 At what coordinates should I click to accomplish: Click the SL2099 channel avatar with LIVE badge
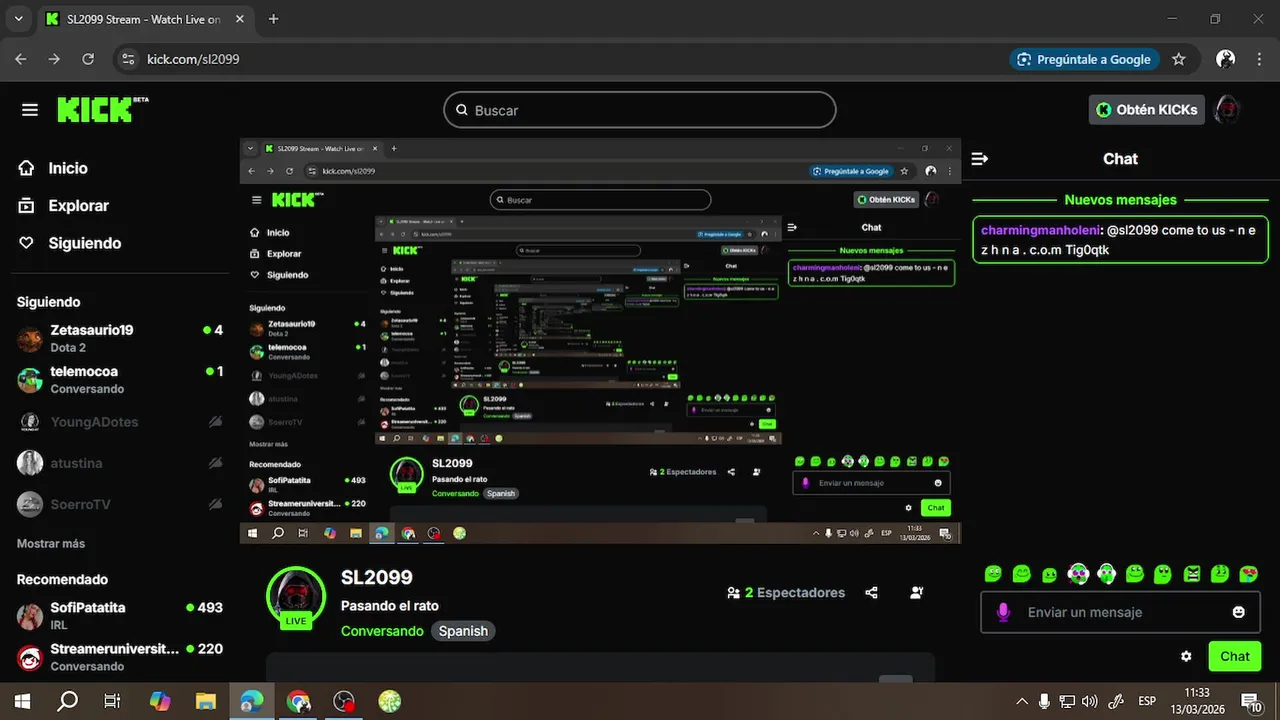point(296,596)
